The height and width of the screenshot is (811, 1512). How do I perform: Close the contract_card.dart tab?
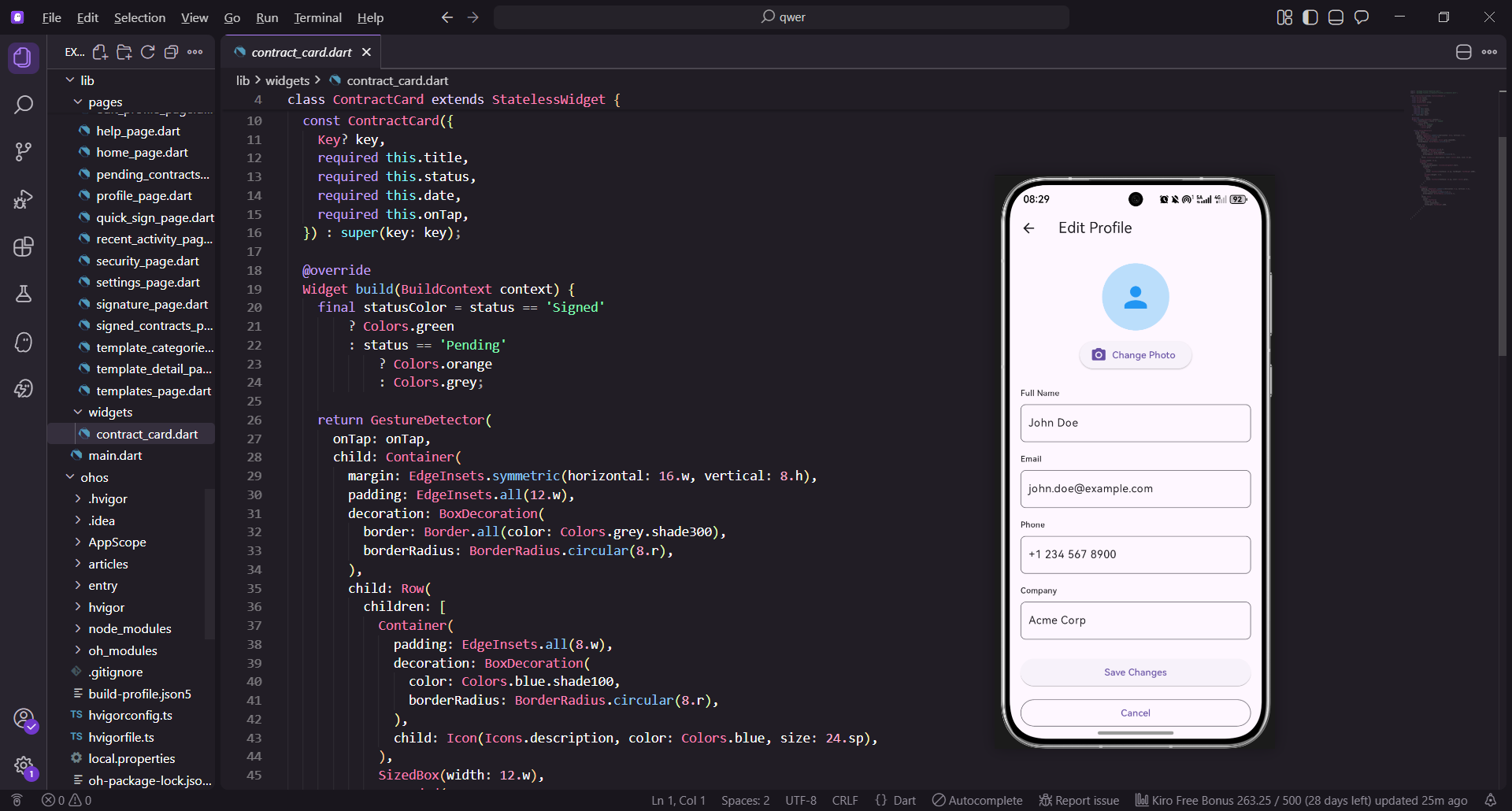[x=366, y=52]
